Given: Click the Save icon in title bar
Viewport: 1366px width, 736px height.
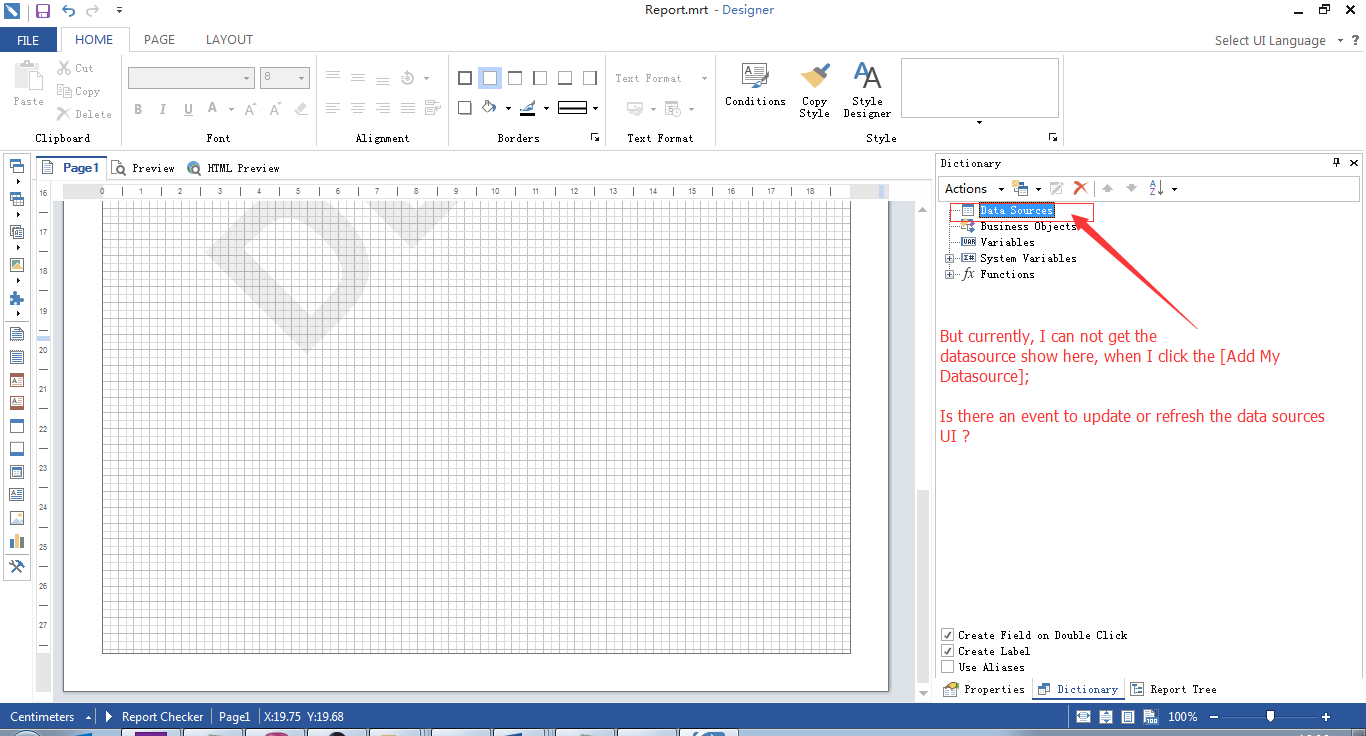Looking at the screenshot, I should [x=42, y=11].
